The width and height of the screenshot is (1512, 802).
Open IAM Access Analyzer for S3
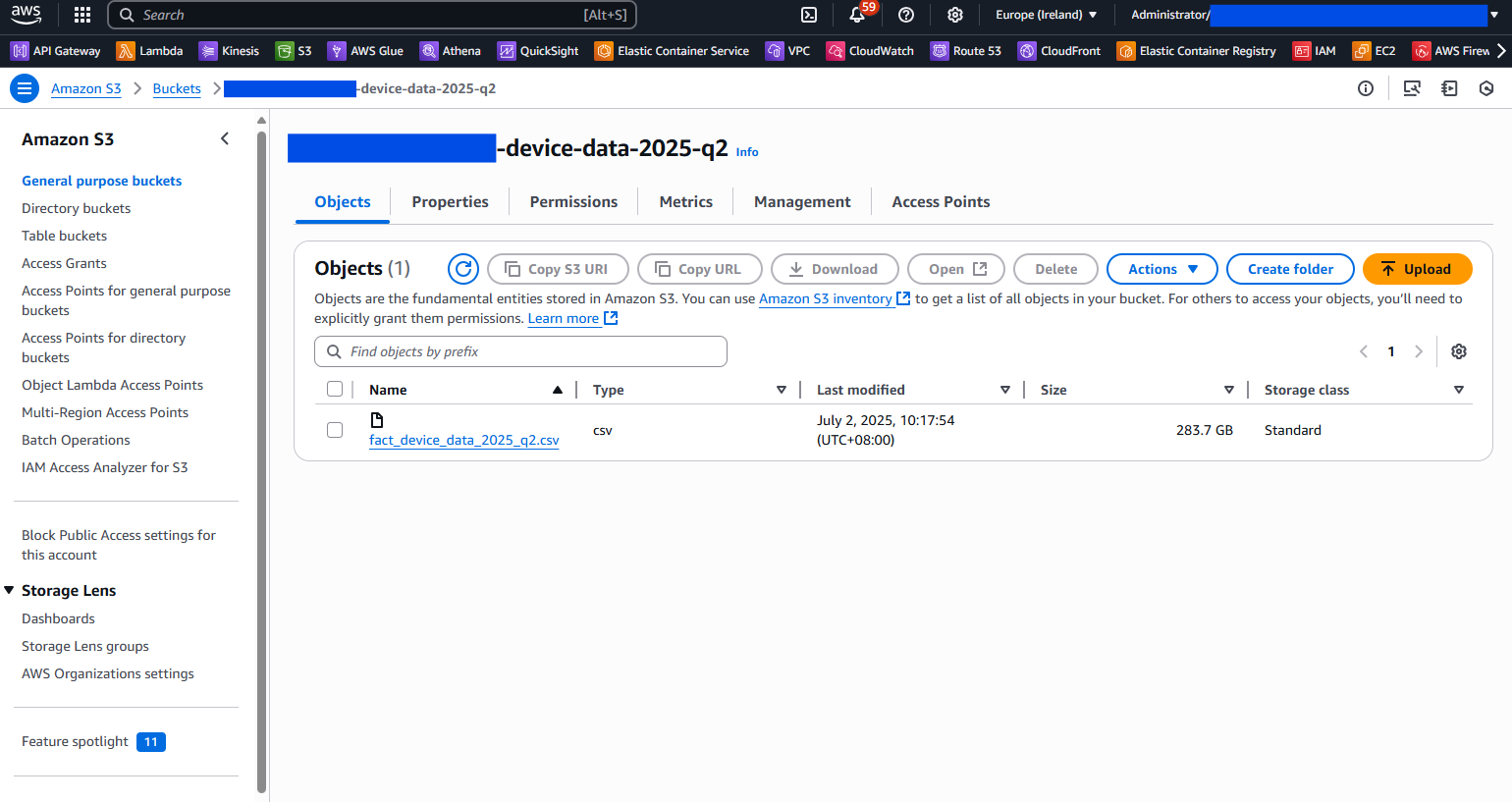click(x=105, y=467)
